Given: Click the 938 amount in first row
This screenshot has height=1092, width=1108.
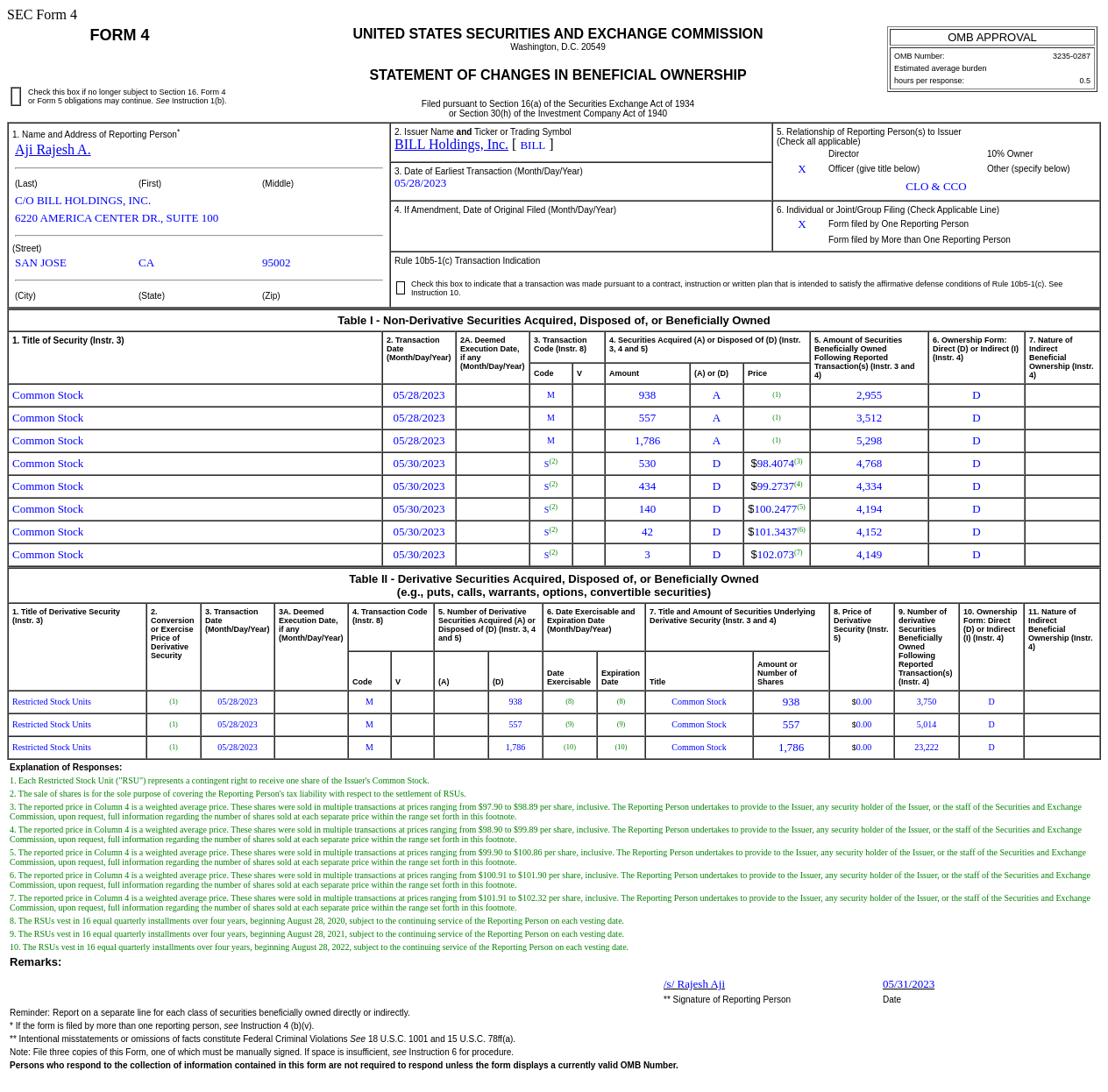Looking at the screenshot, I should (646, 394).
